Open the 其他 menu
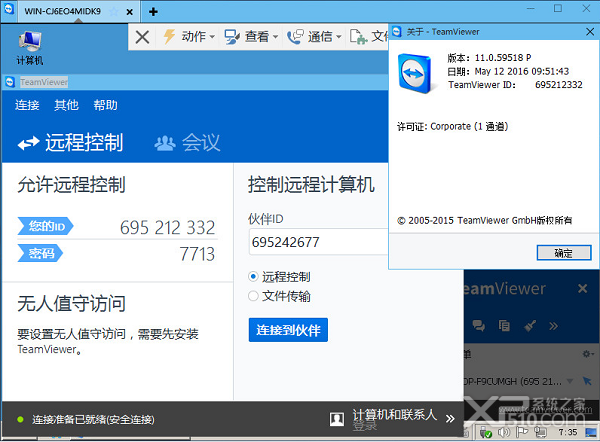Screen dimensions: 600x442 tap(66, 105)
